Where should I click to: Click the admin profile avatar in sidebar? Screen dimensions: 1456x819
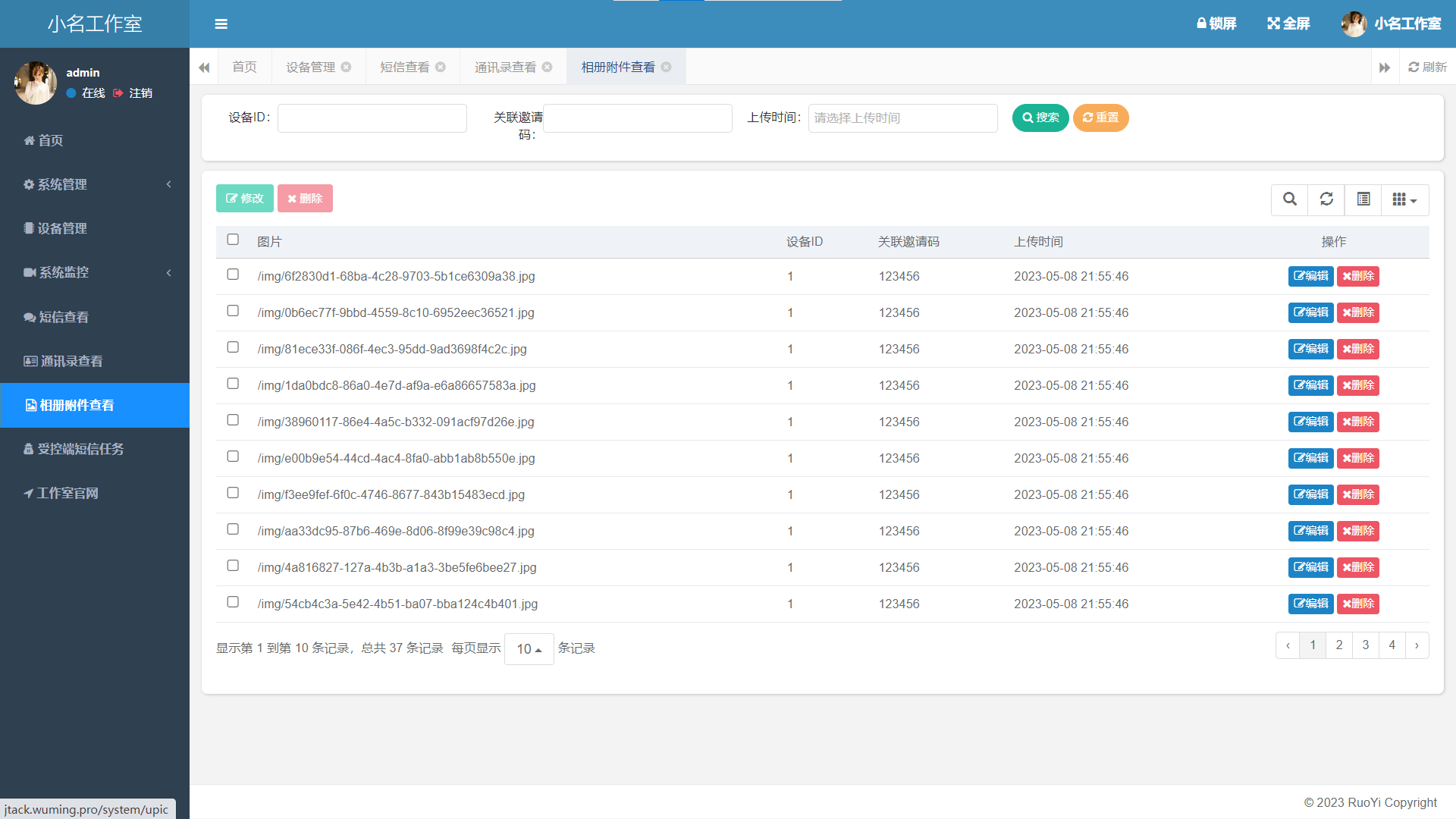point(36,83)
